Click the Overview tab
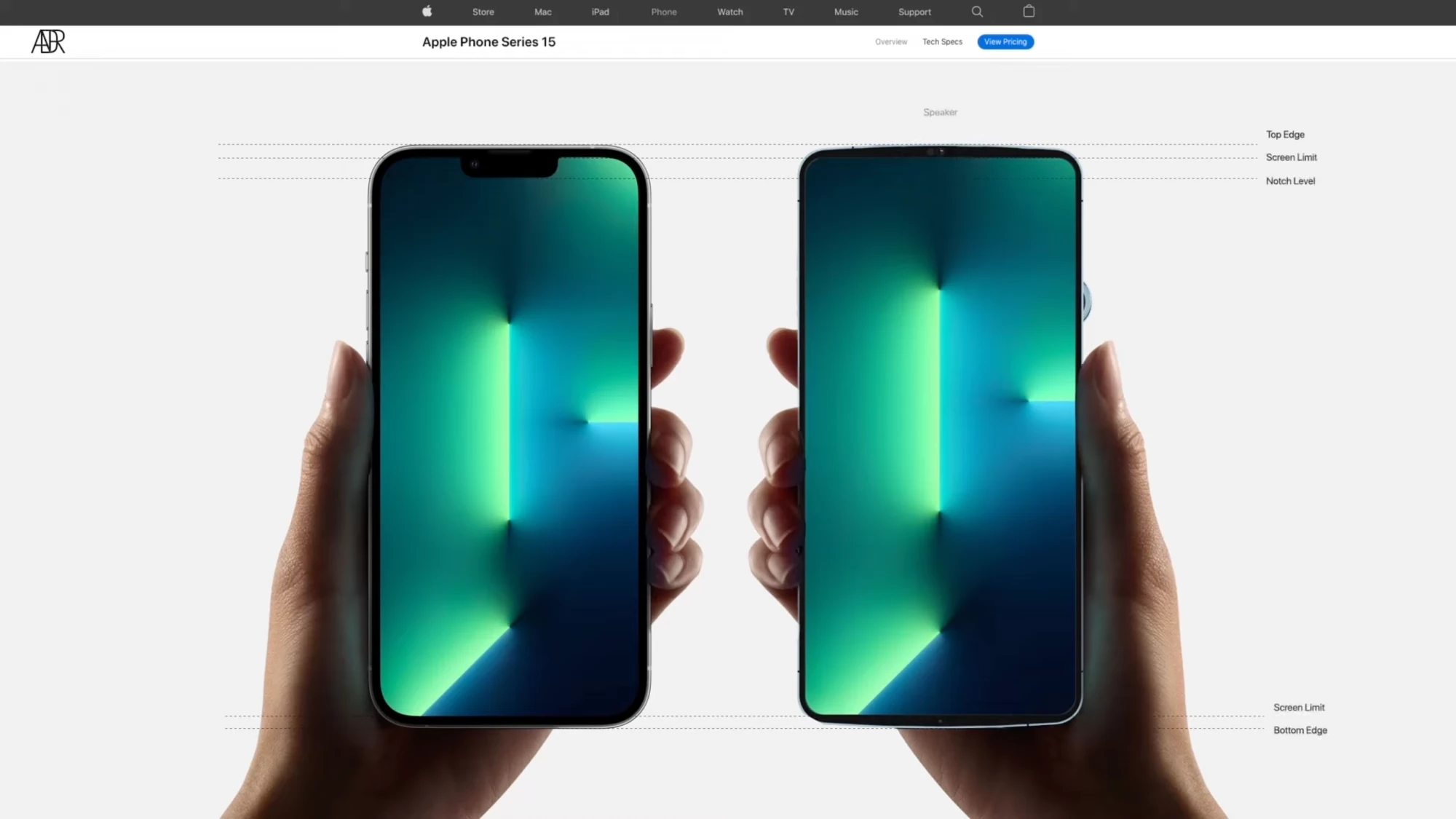The width and height of the screenshot is (1456, 819). coord(890,42)
